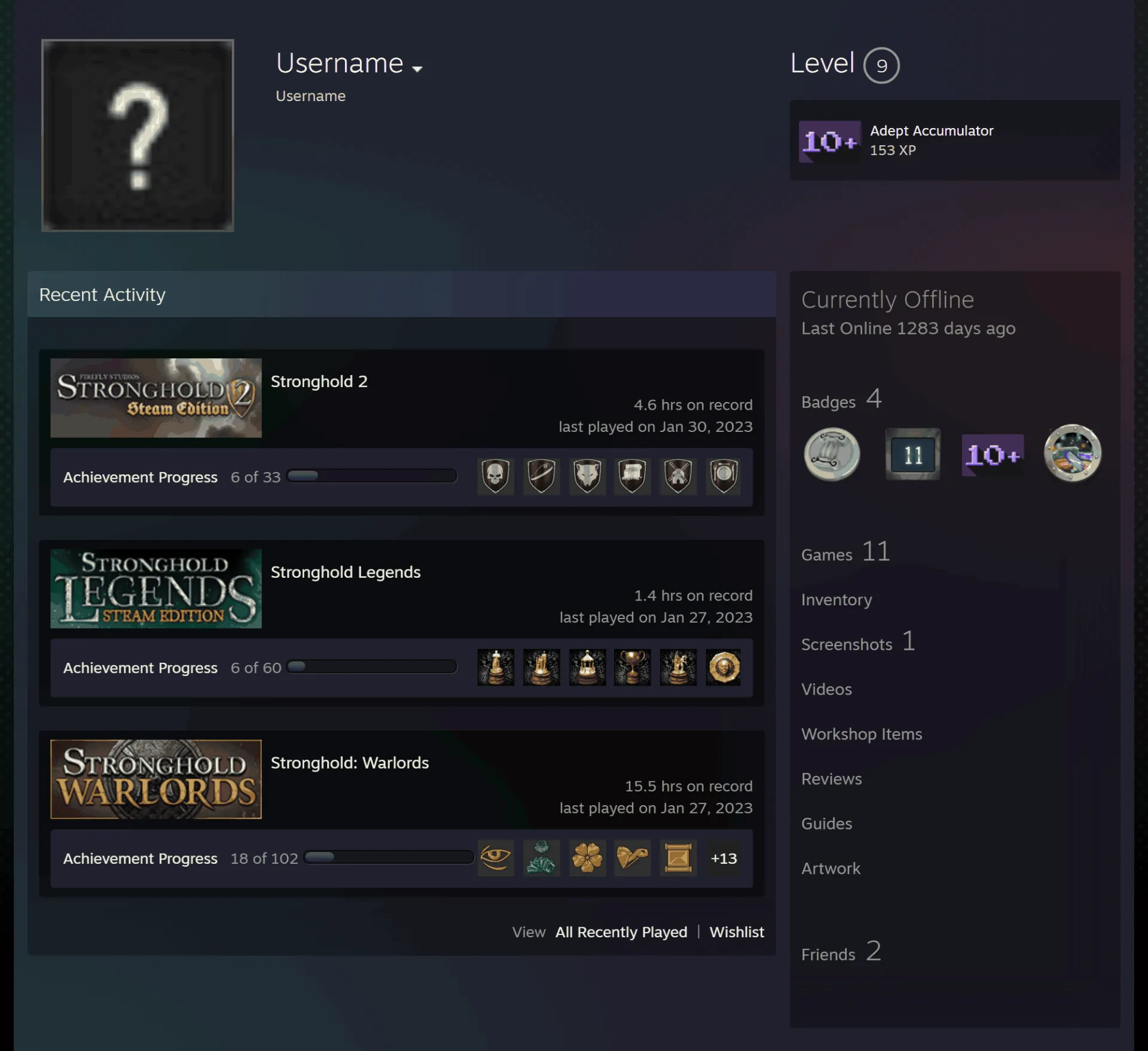
Task: Open the Wishlist link
Action: pos(737,932)
